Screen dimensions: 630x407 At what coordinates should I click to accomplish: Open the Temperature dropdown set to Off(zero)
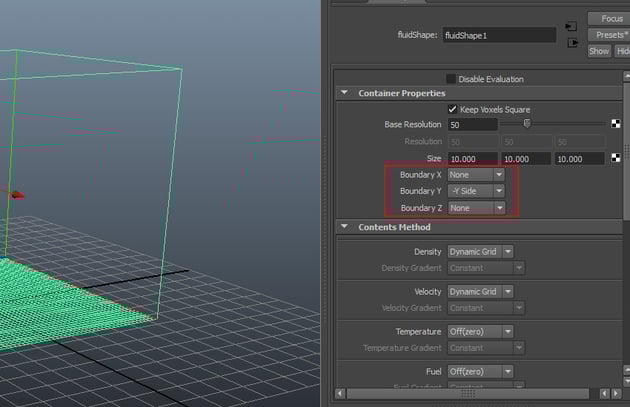[480, 332]
